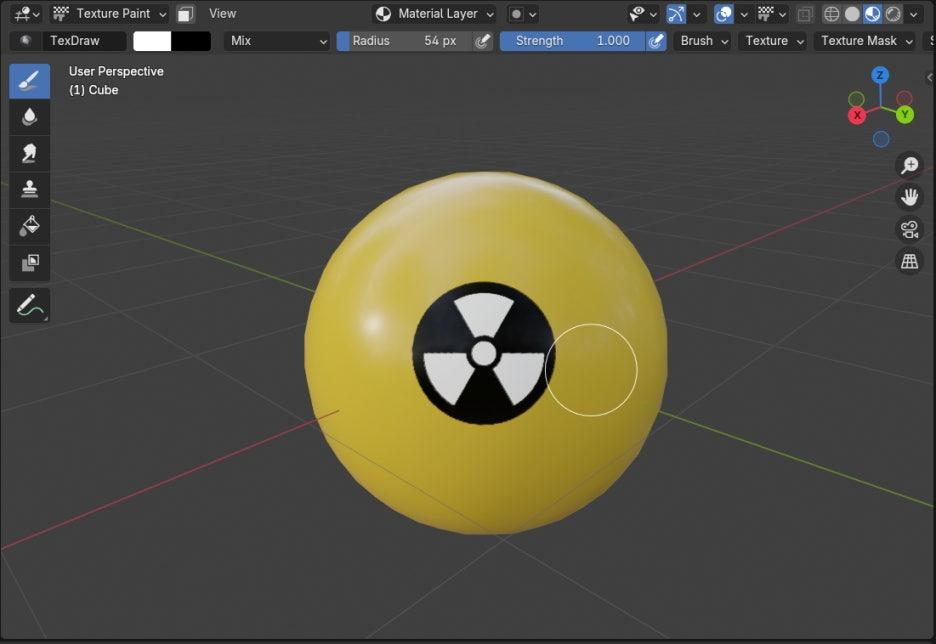Switch to wireframe viewport shading
This screenshot has width=936, height=644.
pos(831,14)
